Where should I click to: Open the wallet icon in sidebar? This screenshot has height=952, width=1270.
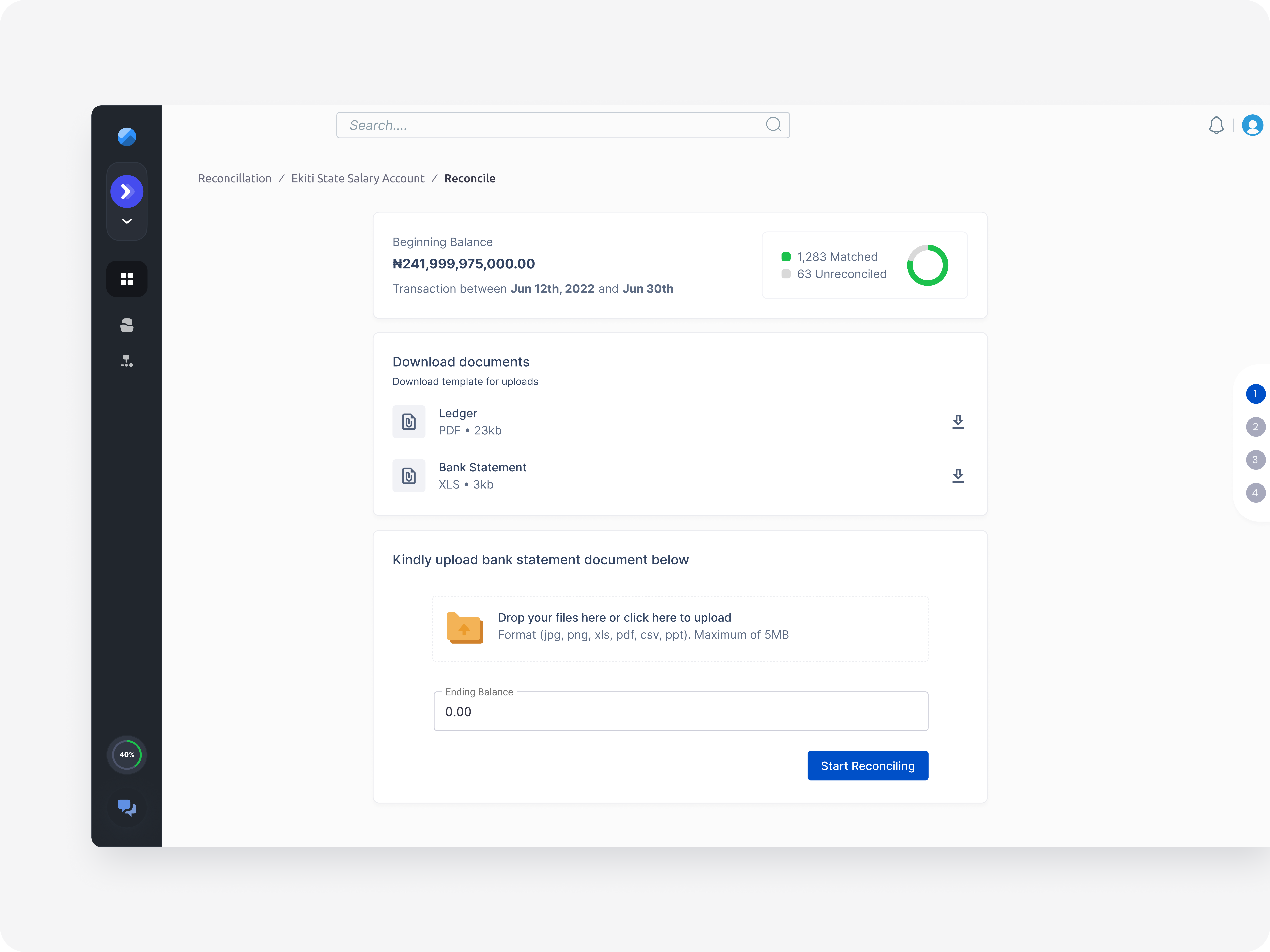127,325
